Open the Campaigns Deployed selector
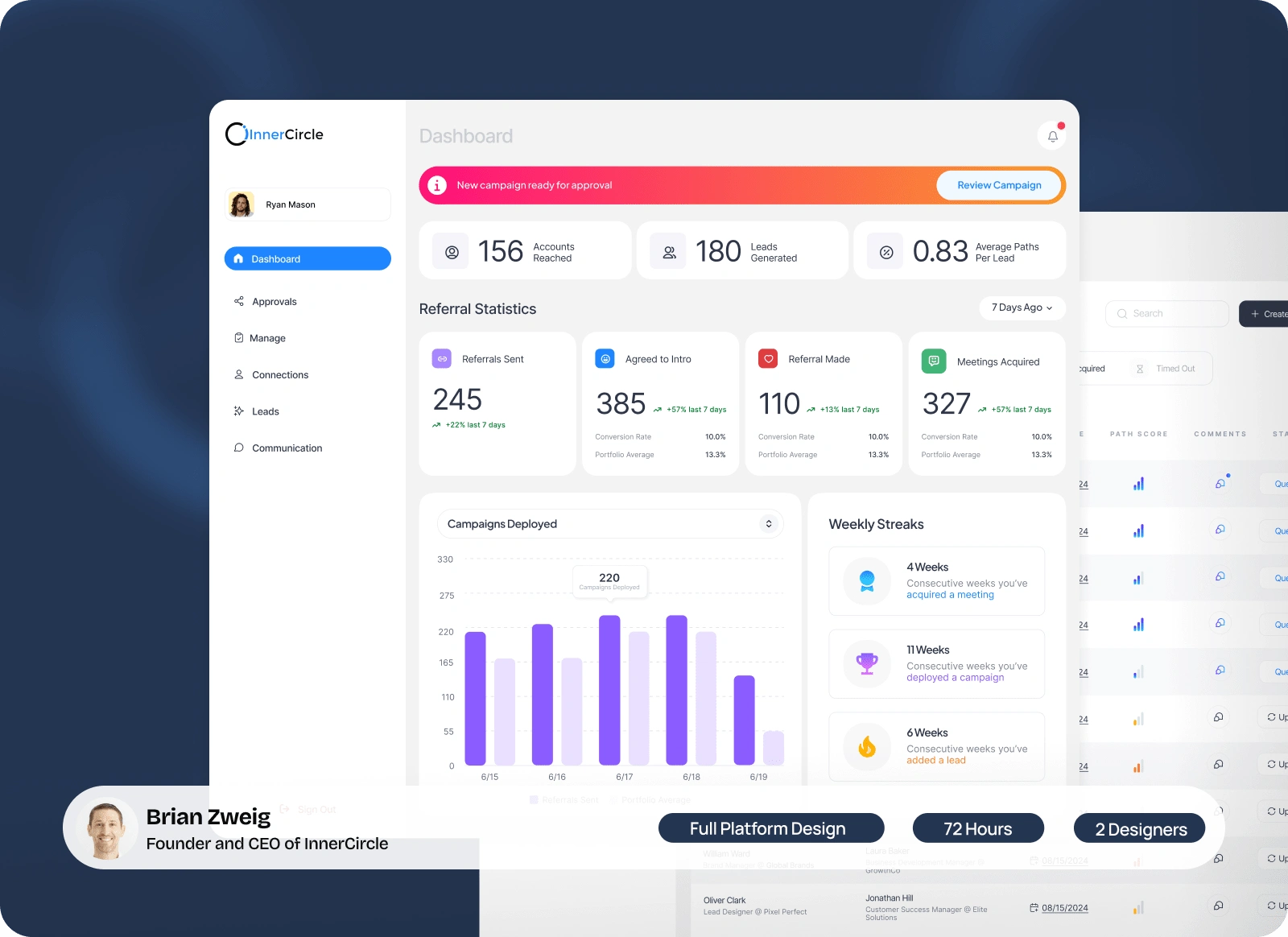The image size is (1288, 937). pyautogui.click(x=610, y=524)
